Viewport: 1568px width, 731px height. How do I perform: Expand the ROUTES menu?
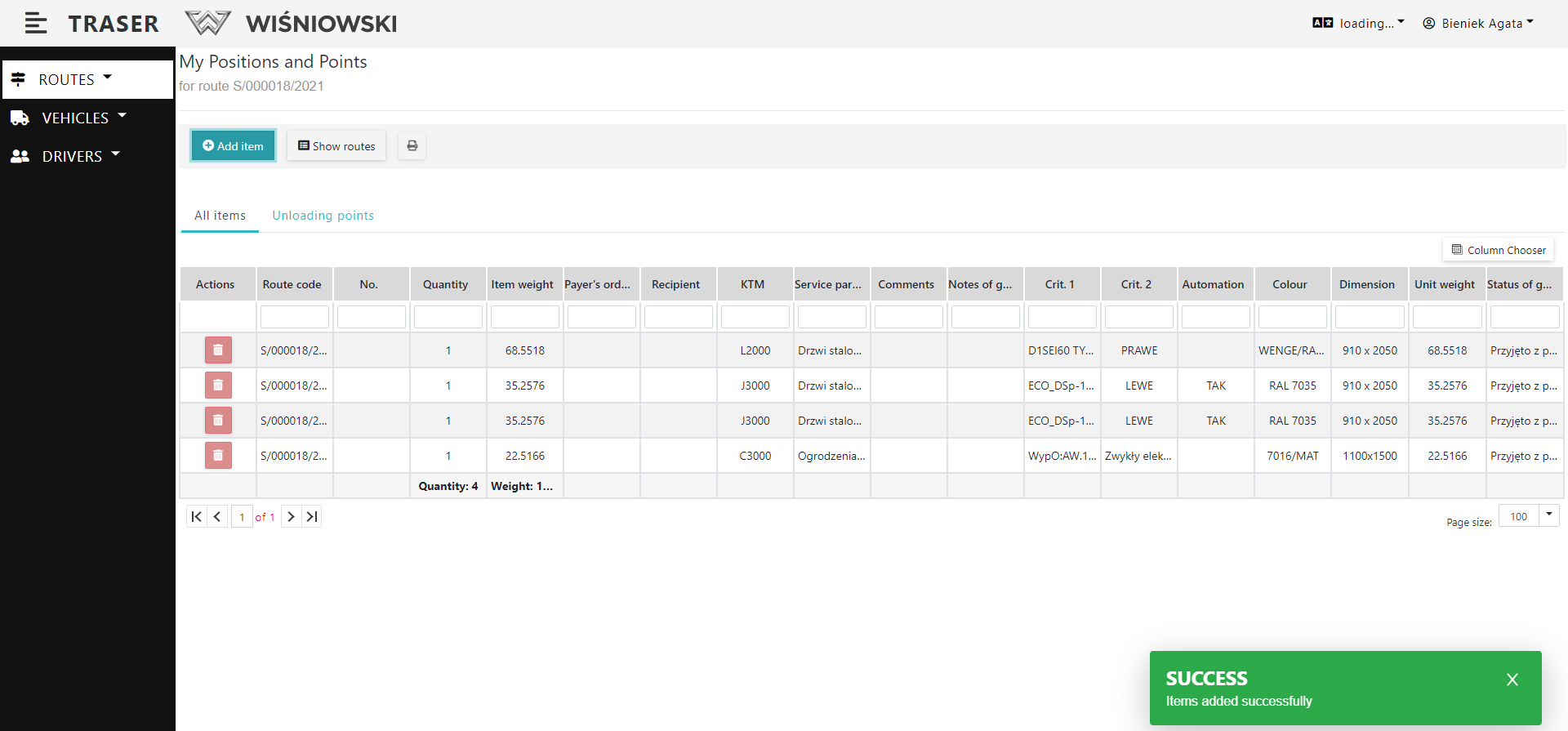75,80
